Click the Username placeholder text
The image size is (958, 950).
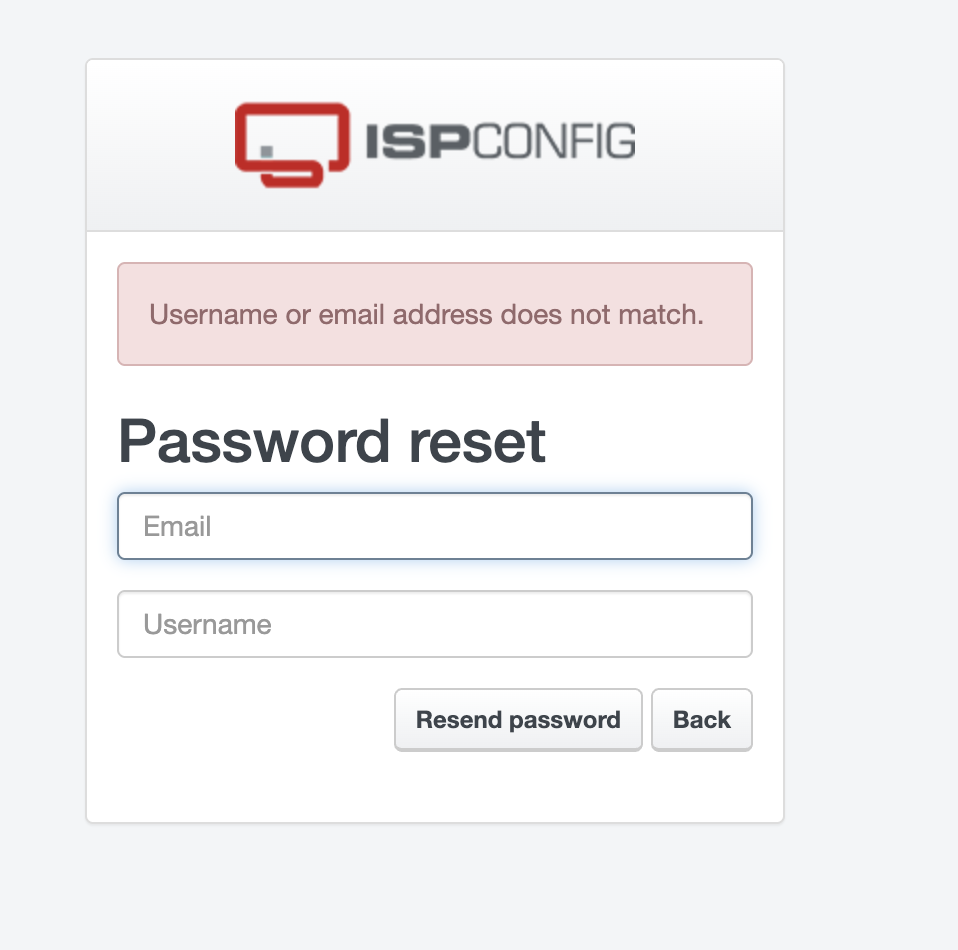(208, 623)
